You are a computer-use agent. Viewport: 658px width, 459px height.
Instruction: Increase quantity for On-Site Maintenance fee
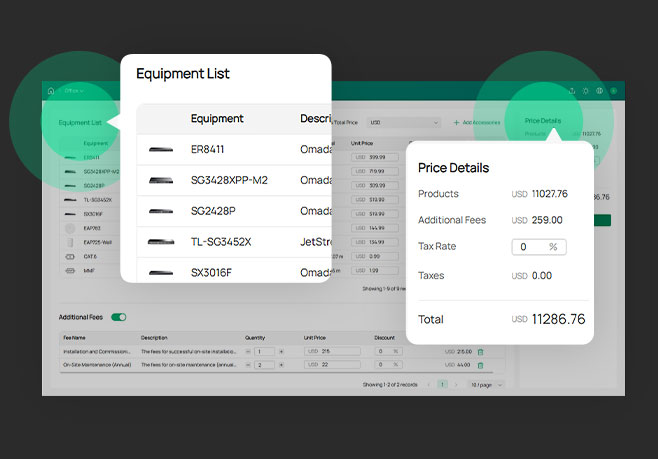281,365
